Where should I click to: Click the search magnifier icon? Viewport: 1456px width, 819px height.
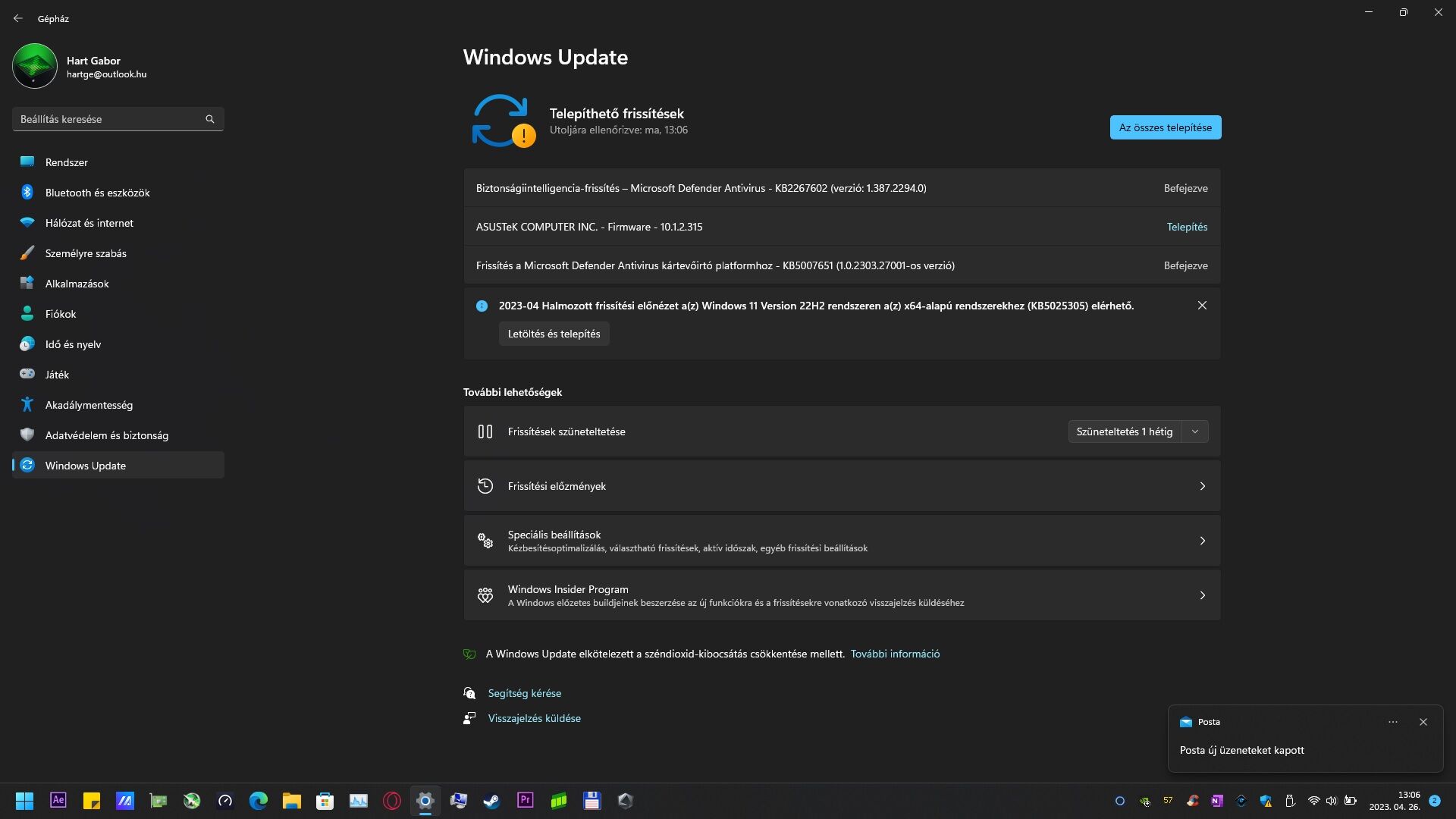(210, 119)
